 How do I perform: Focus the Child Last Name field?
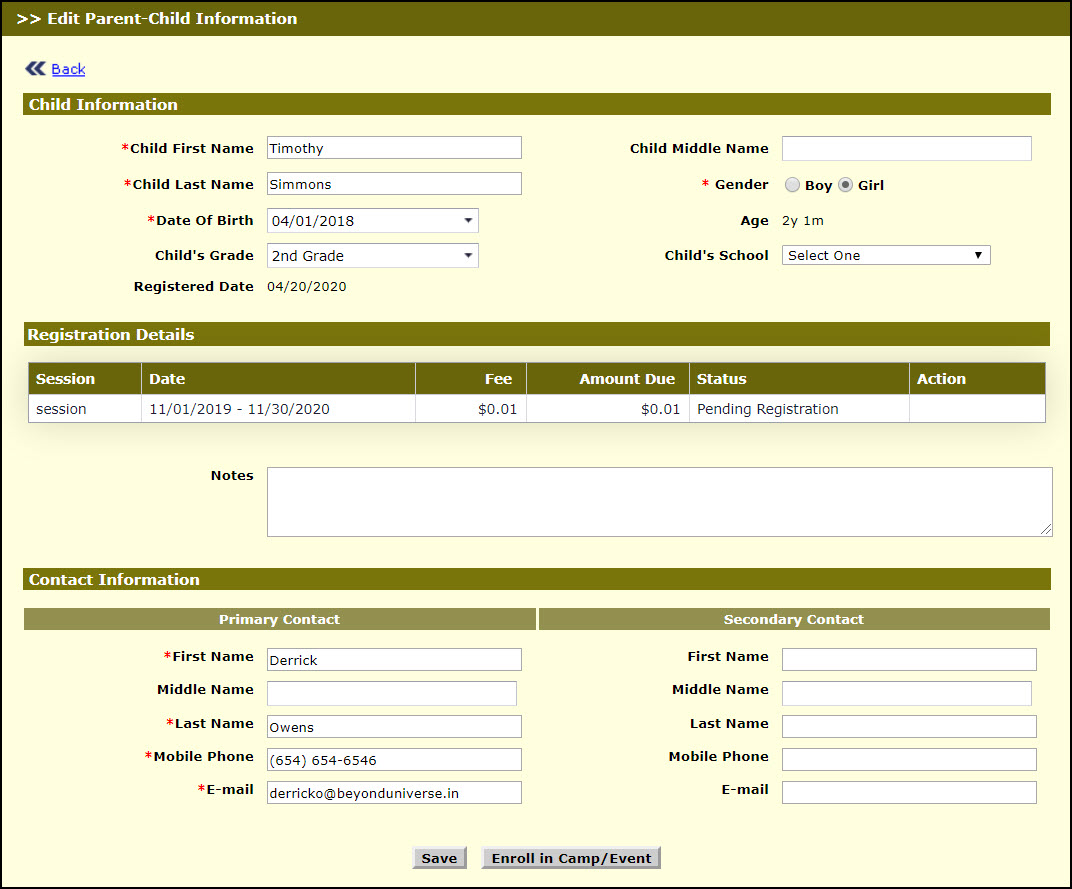pos(394,184)
